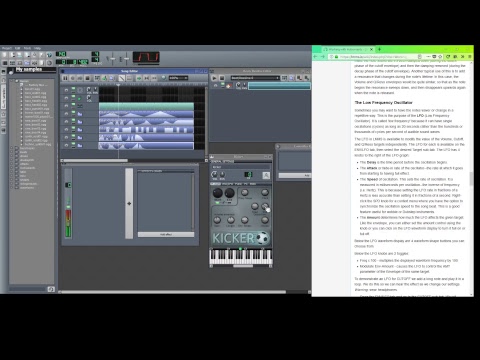Show the Piano Roll via toolbar icon

pyautogui.click(x=19, y=63)
